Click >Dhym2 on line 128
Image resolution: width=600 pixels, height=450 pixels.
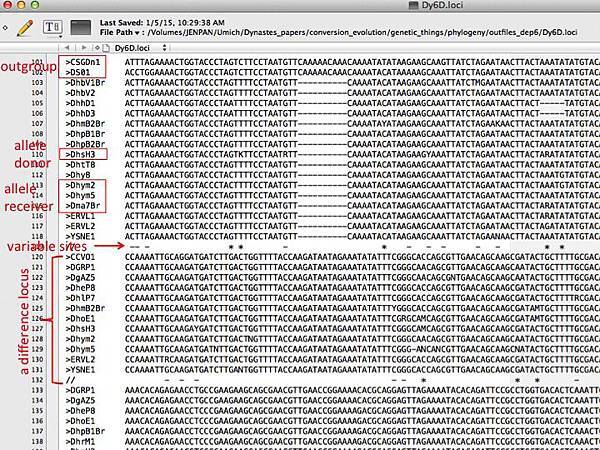(80, 339)
